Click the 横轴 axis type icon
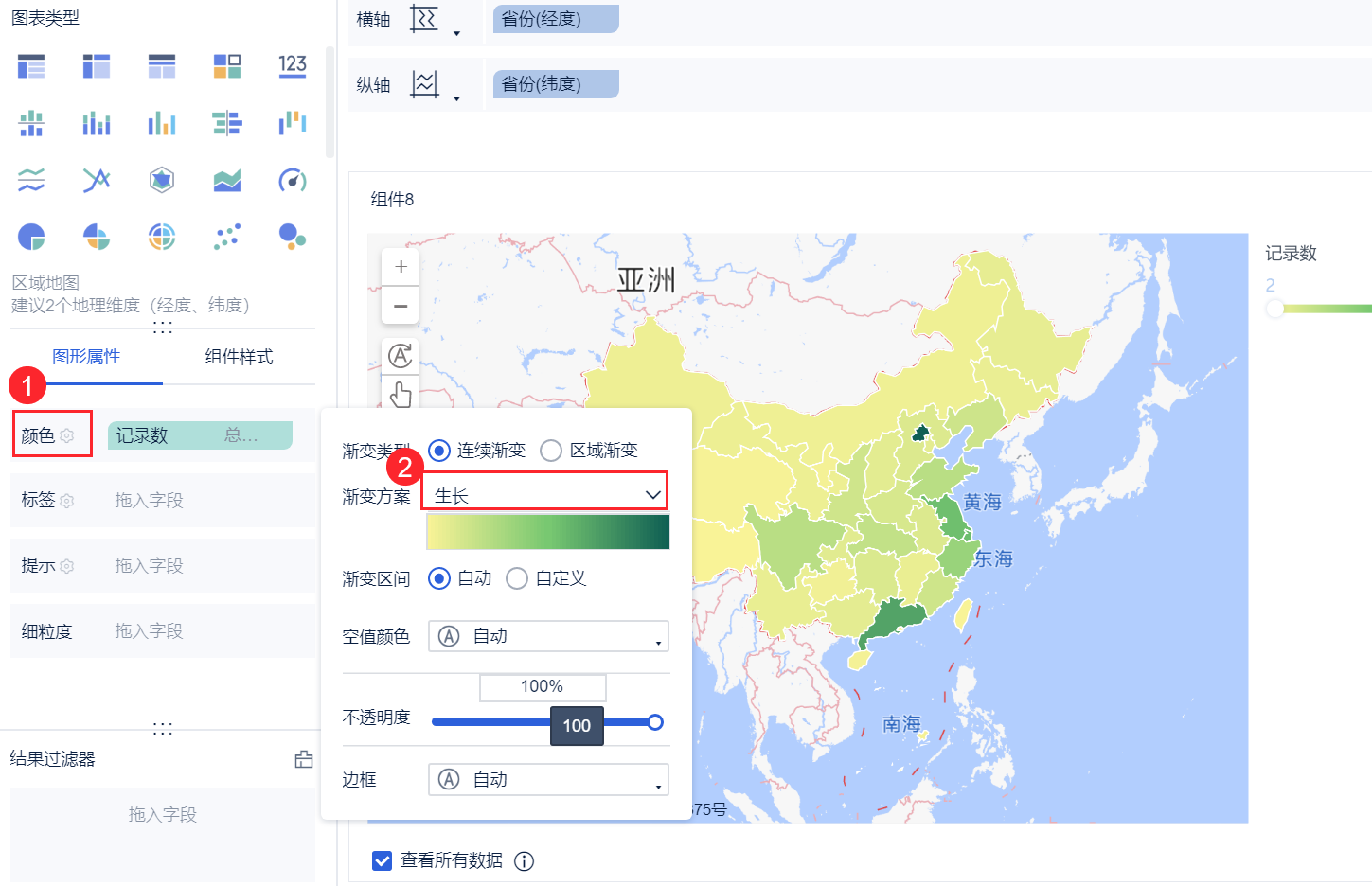Image resolution: width=1372 pixels, height=886 pixels. click(424, 18)
